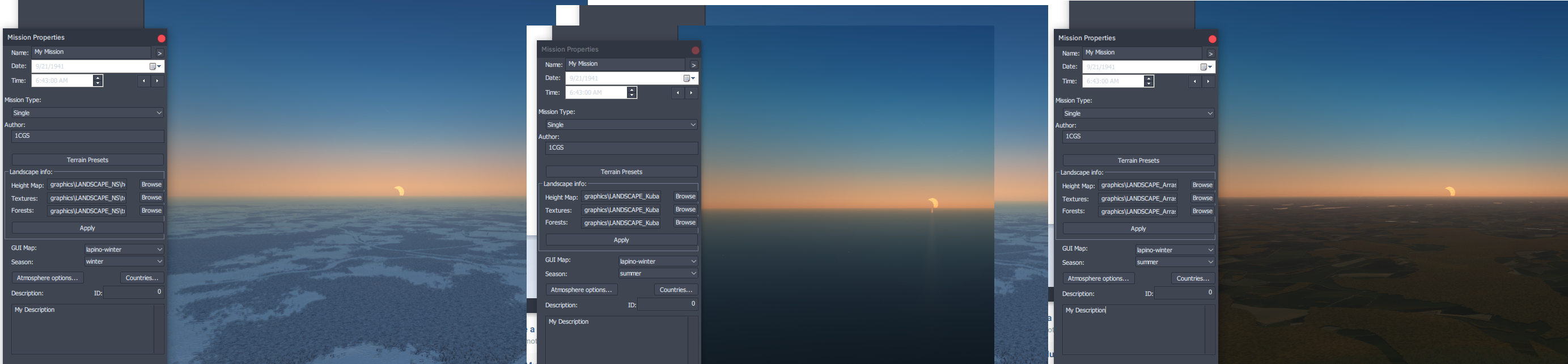1568x364 pixels.
Task: Click the '>' button beside Name in LANDSCAPE_NS panel
Action: (x=159, y=53)
